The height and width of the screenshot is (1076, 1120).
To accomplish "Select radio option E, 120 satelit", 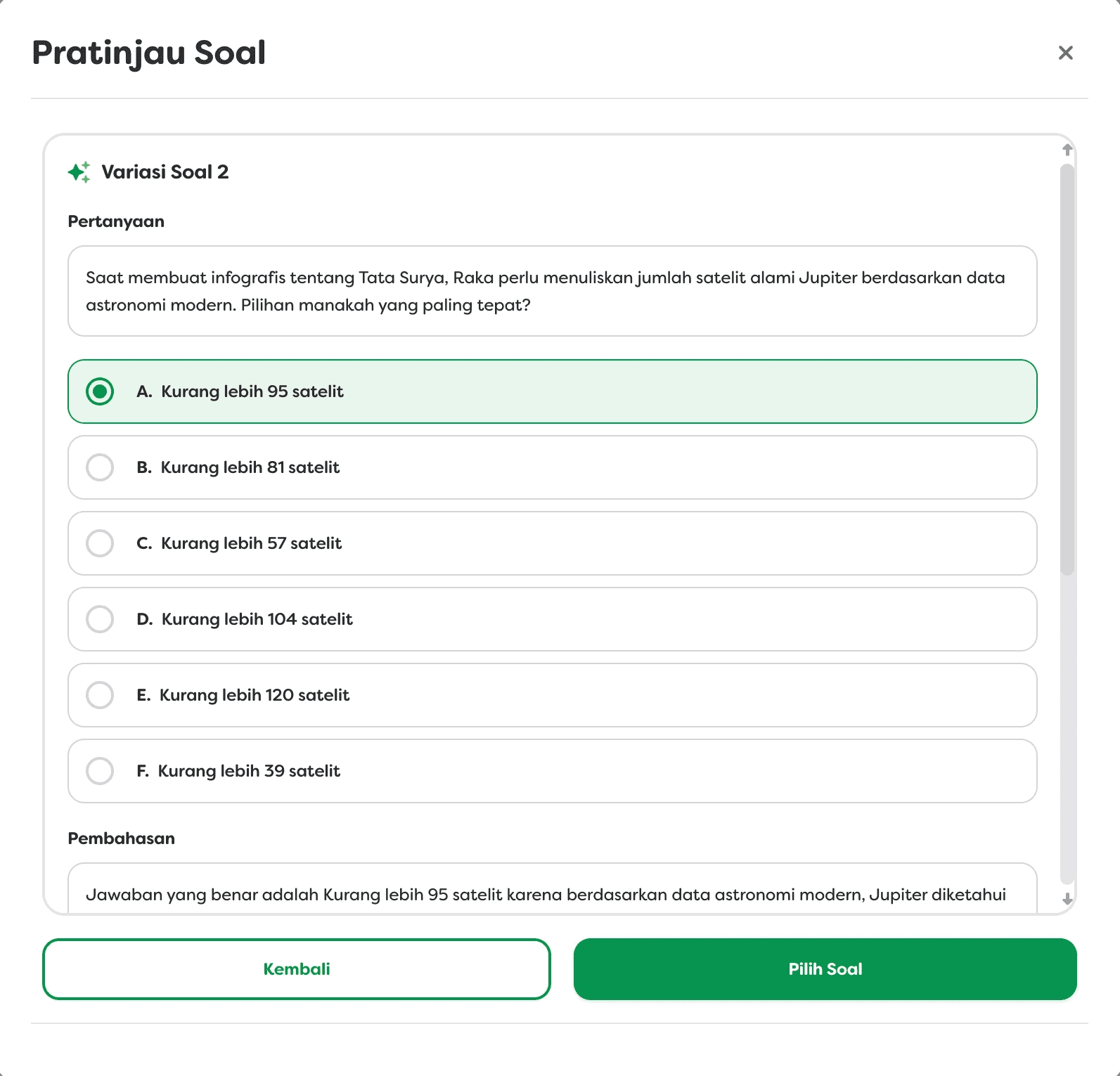I will 100,695.
